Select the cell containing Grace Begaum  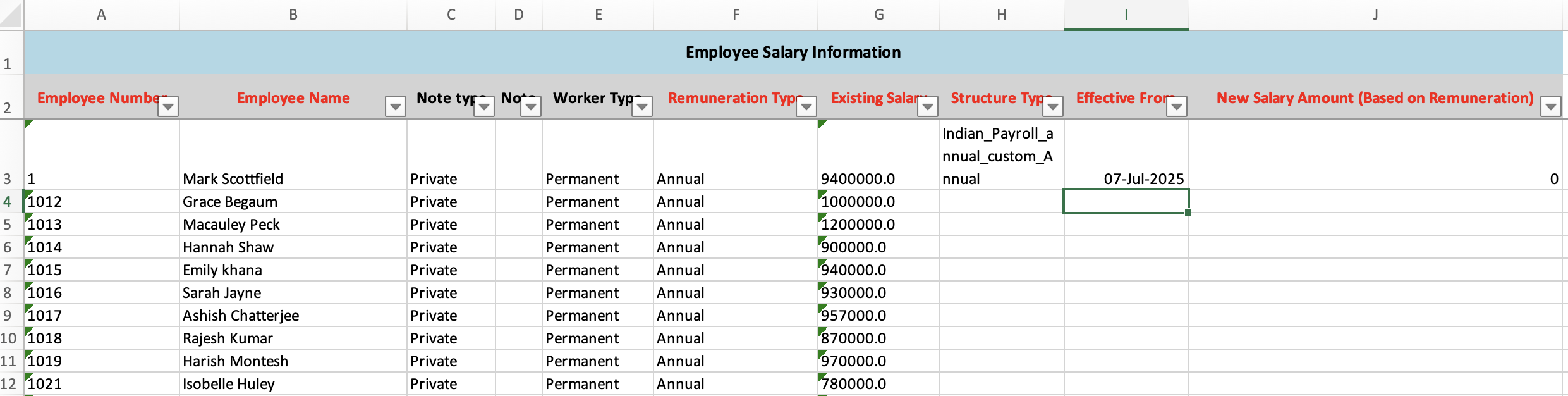coord(293,202)
